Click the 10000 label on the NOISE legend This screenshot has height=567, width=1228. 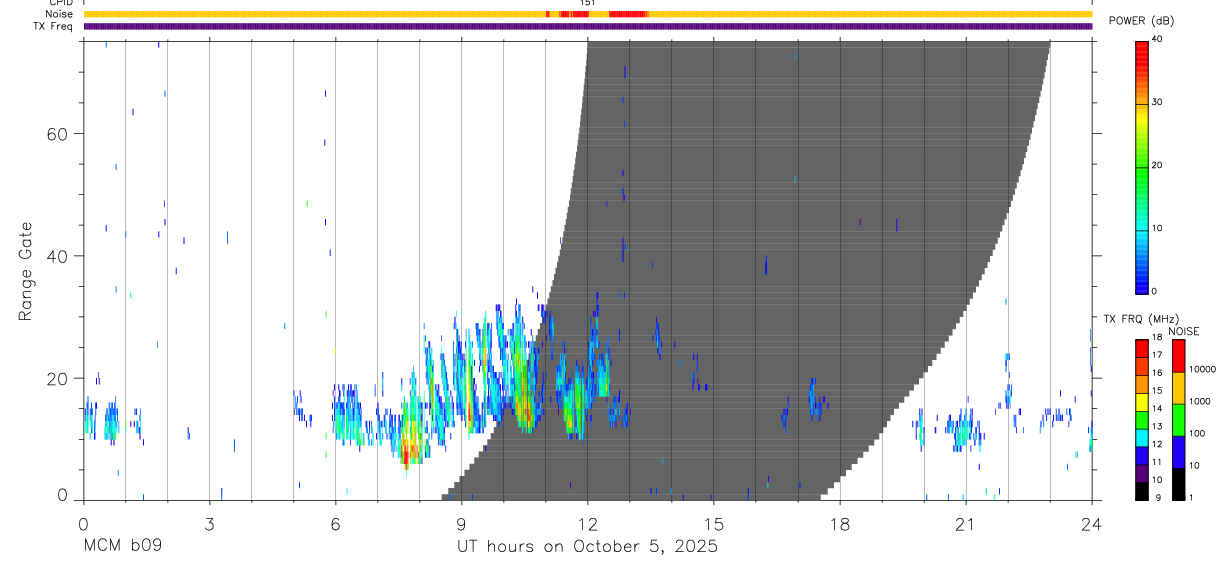click(1202, 369)
